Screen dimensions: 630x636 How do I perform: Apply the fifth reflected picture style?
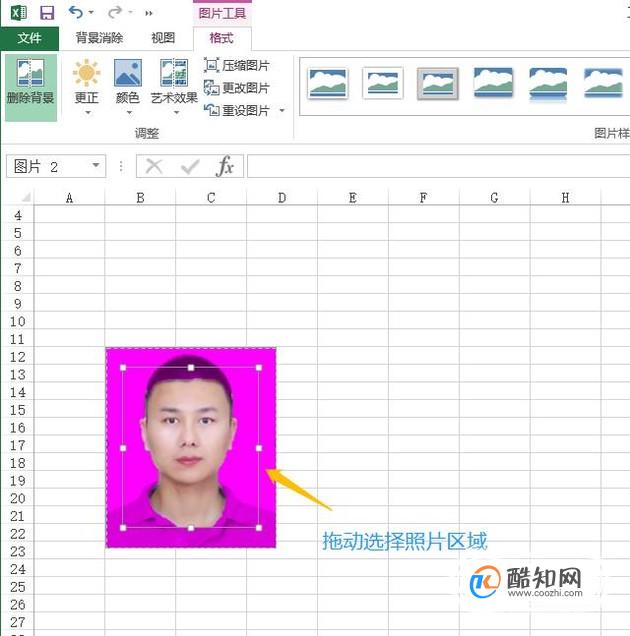548,84
